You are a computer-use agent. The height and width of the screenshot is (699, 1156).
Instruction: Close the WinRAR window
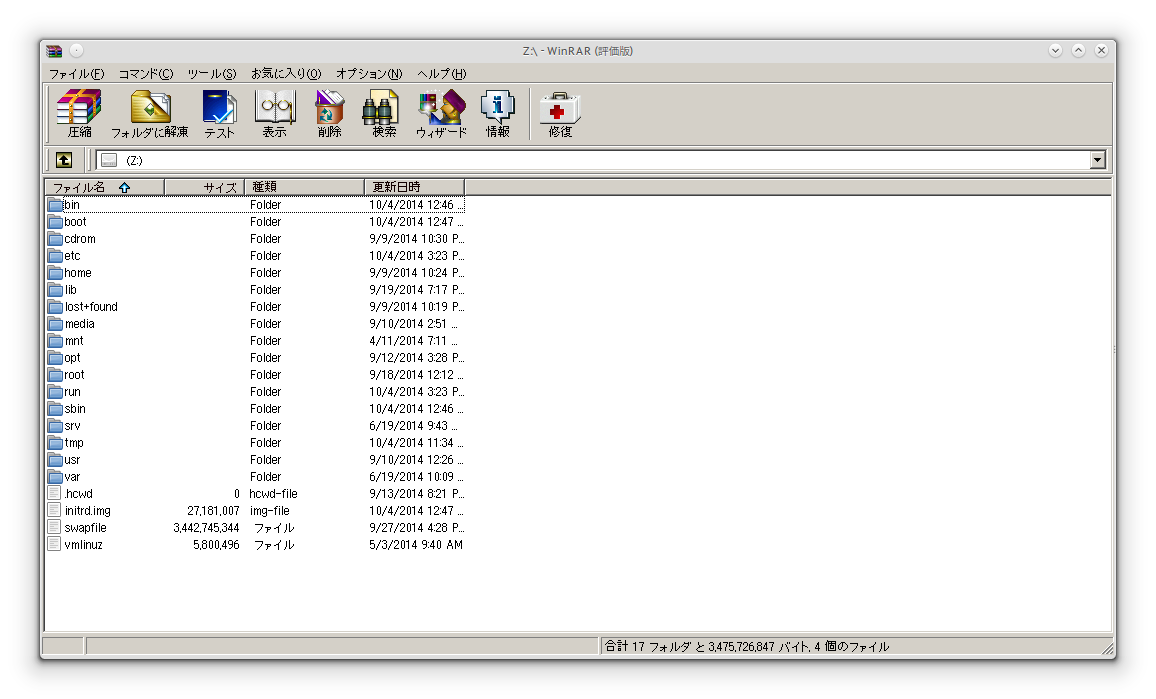(1101, 50)
